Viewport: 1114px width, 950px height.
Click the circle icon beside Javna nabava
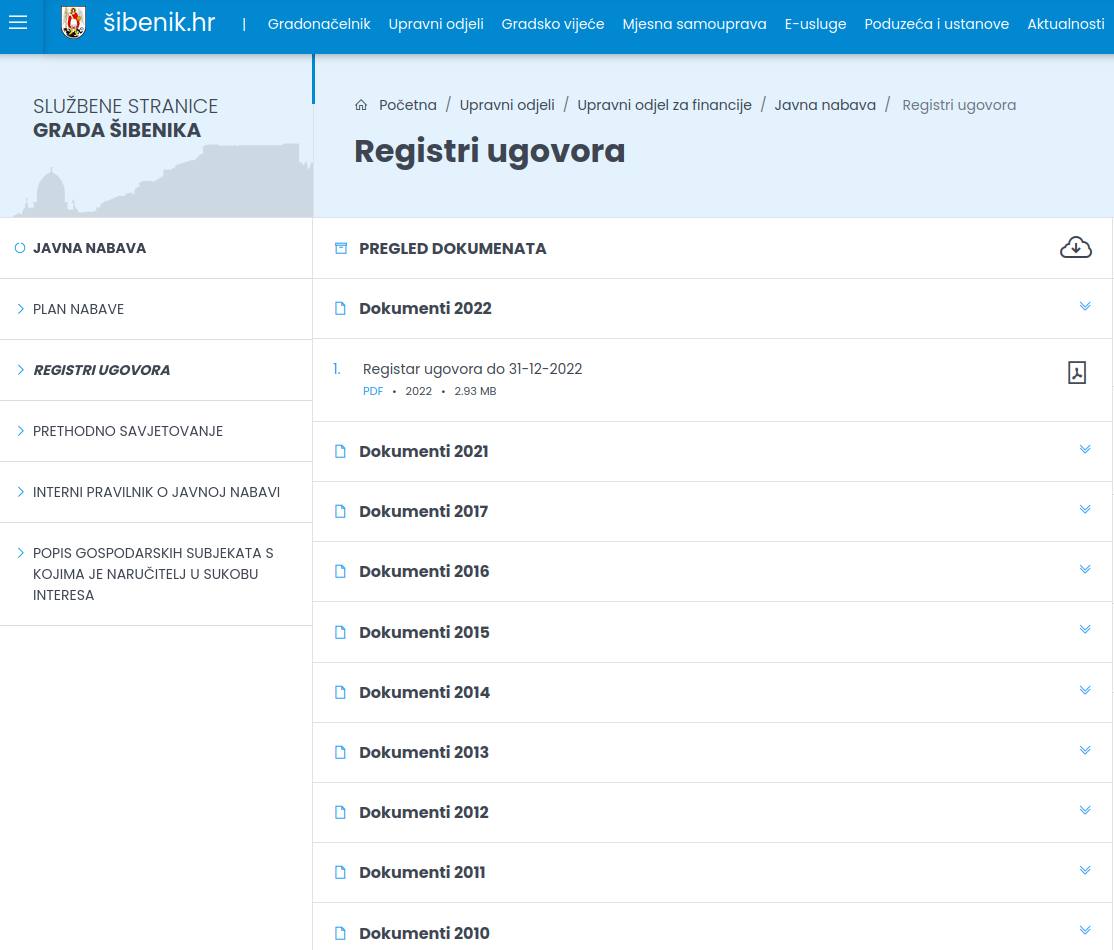click(20, 248)
